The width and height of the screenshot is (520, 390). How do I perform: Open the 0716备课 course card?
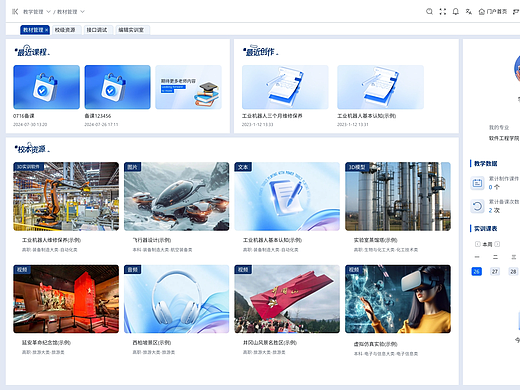pyautogui.click(x=46, y=87)
